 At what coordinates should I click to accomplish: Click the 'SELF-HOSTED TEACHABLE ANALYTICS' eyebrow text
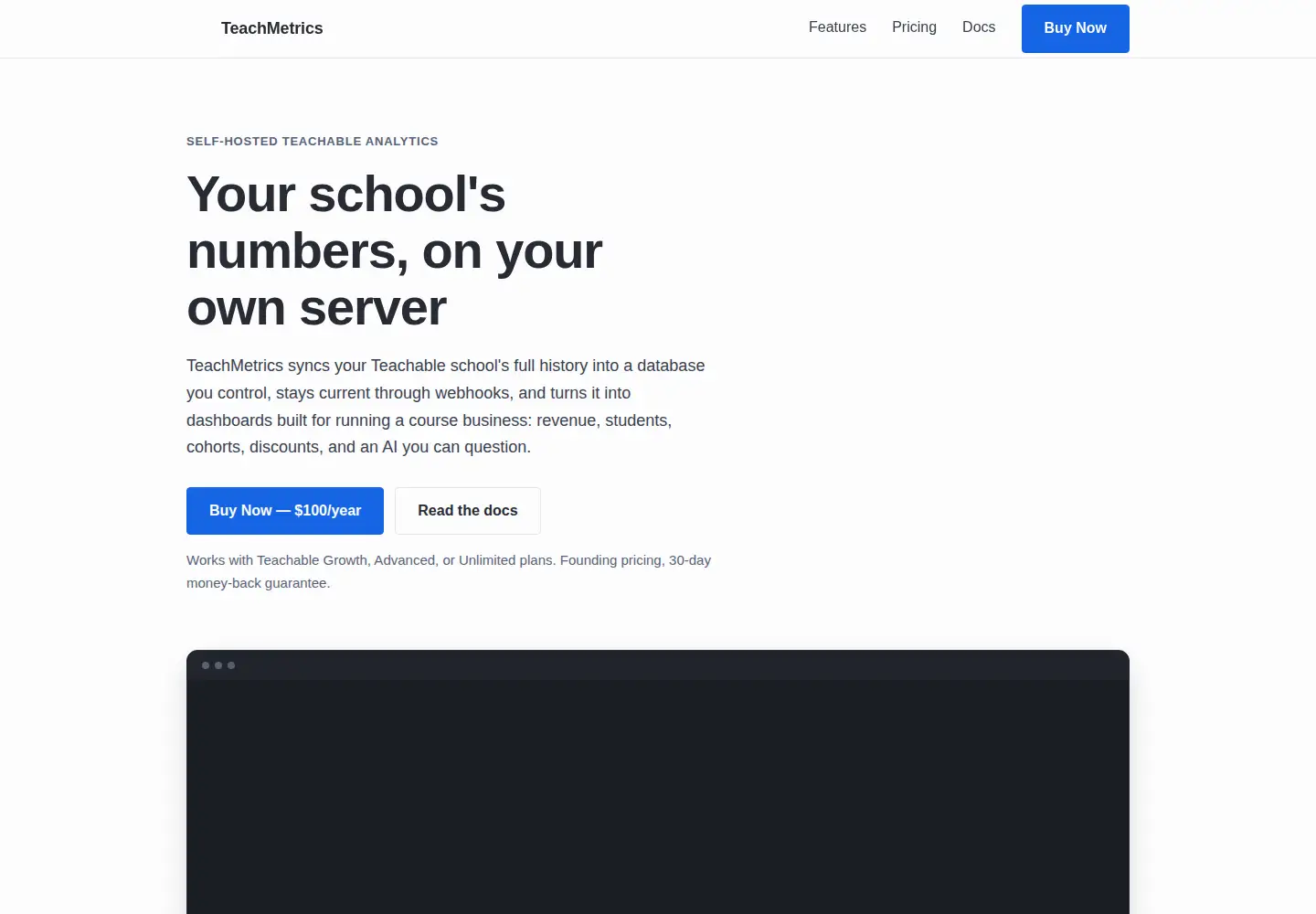pos(313,142)
